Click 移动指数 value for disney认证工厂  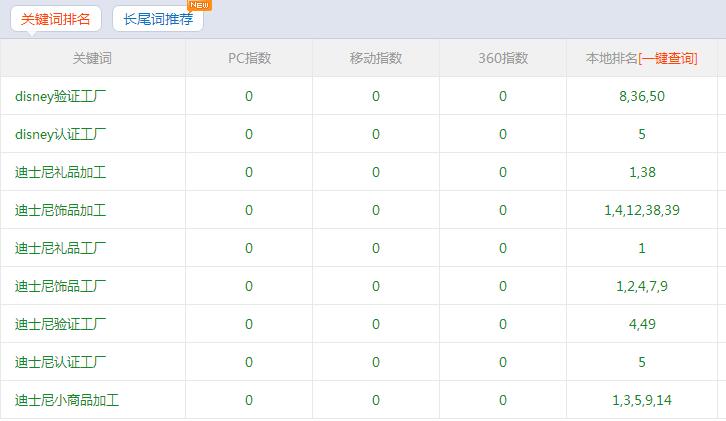pos(376,134)
